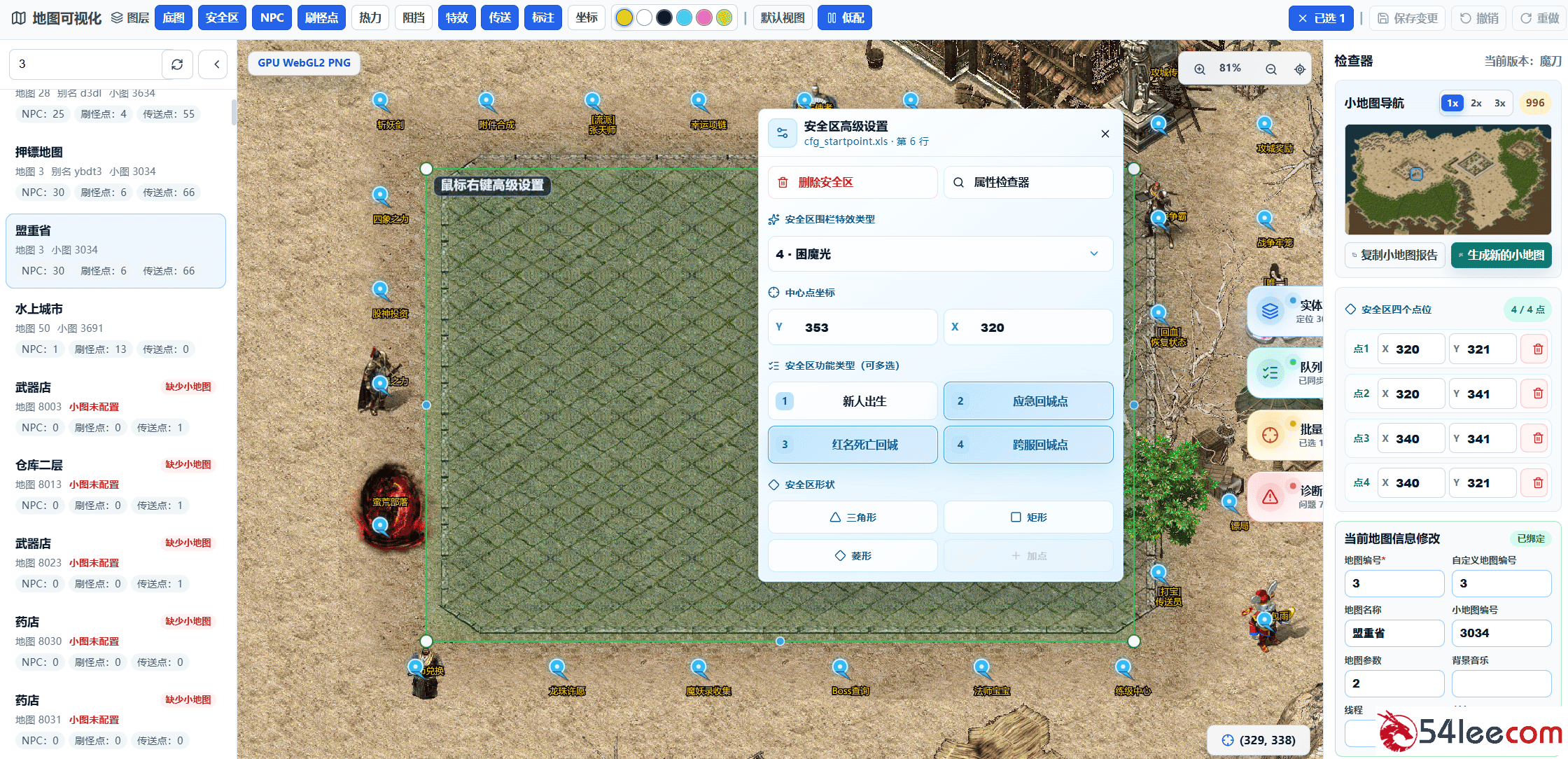Toggle the 特效 layer
The width and height of the screenshot is (1568, 759).
click(x=457, y=18)
